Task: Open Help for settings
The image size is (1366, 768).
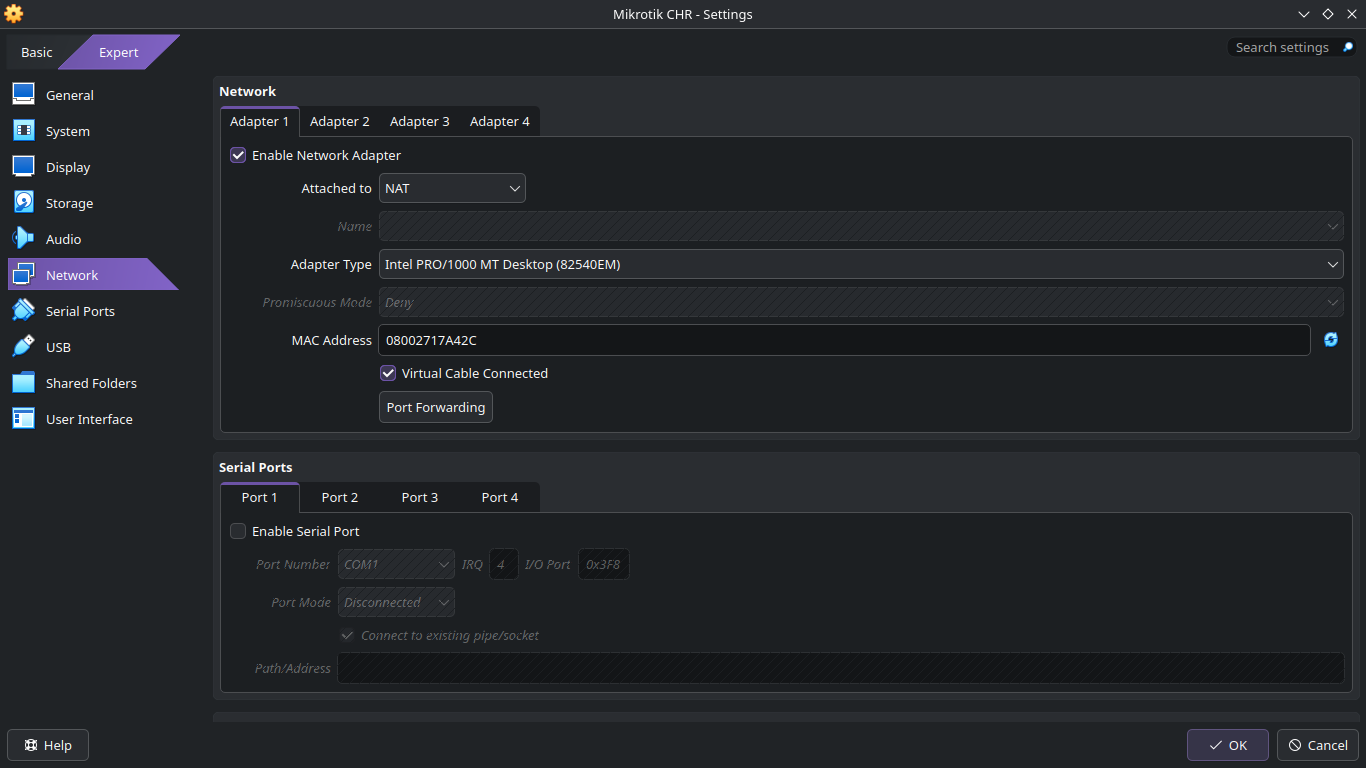Action: coord(48,745)
